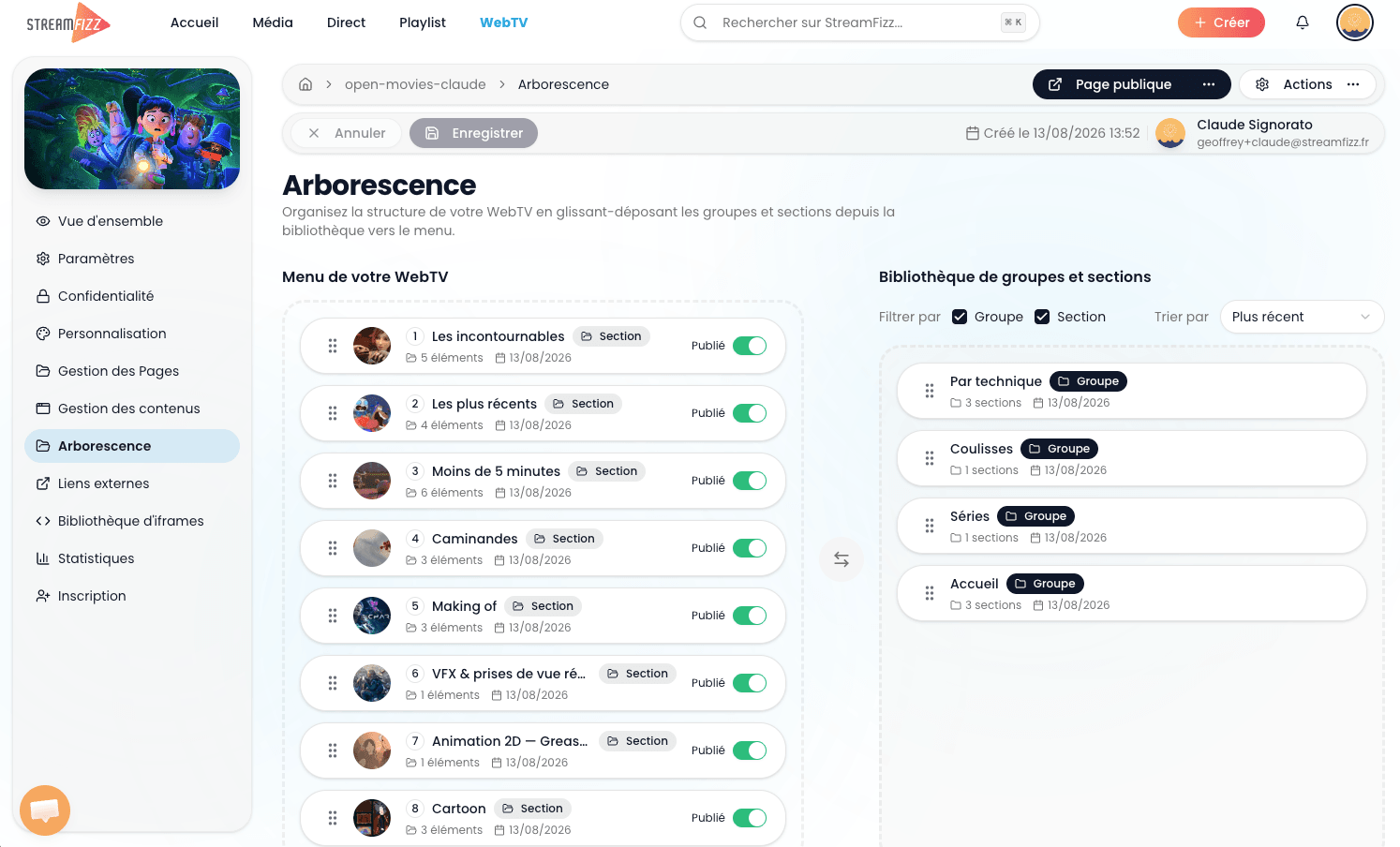The height and width of the screenshot is (847, 1400).
Task: Toggle Publié switch for Making of
Action: pos(750,616)
